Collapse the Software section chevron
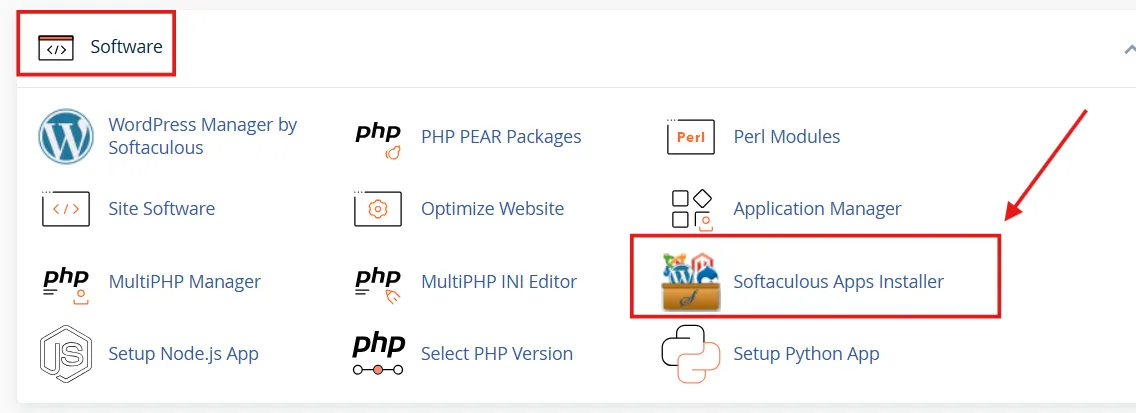The image size is (1136, 413). point(1129,49)
